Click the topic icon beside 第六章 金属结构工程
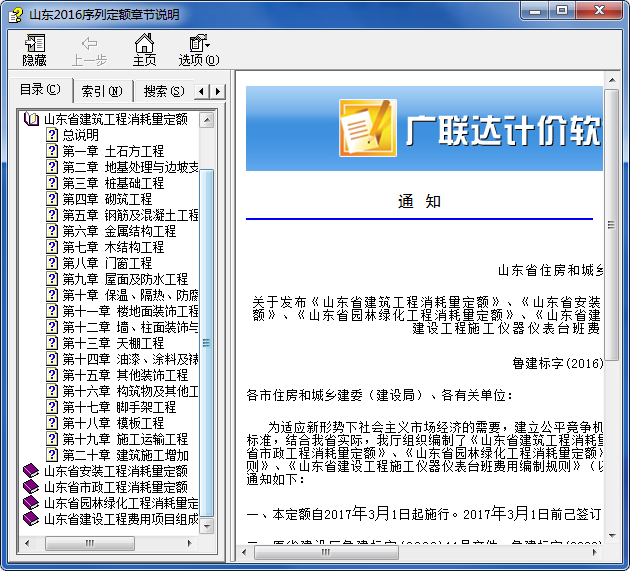Viewport: 630px width, 571px height. point(52,231)
